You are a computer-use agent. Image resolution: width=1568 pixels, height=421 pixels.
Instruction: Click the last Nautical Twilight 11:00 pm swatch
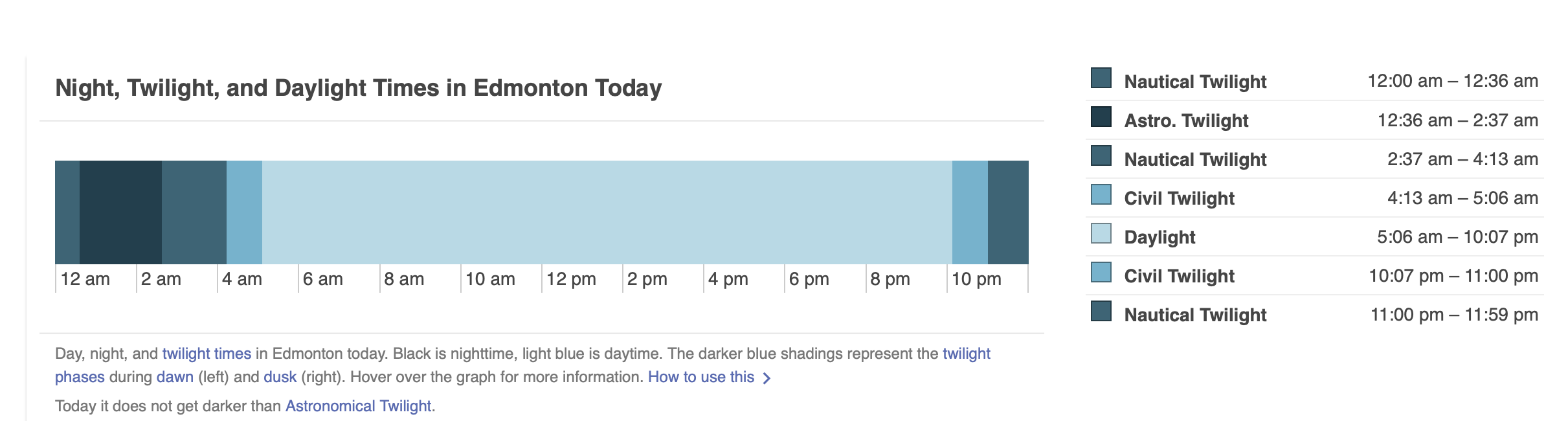[x=1101, y=311]
